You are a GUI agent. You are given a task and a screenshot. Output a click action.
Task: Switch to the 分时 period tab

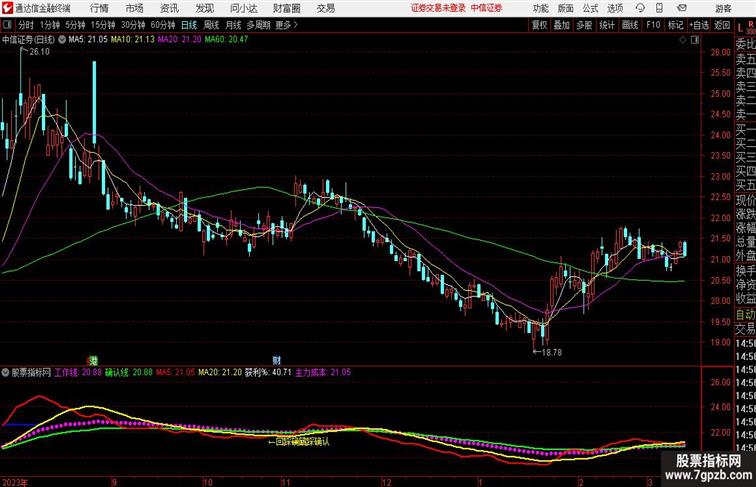tap(26, 25)
